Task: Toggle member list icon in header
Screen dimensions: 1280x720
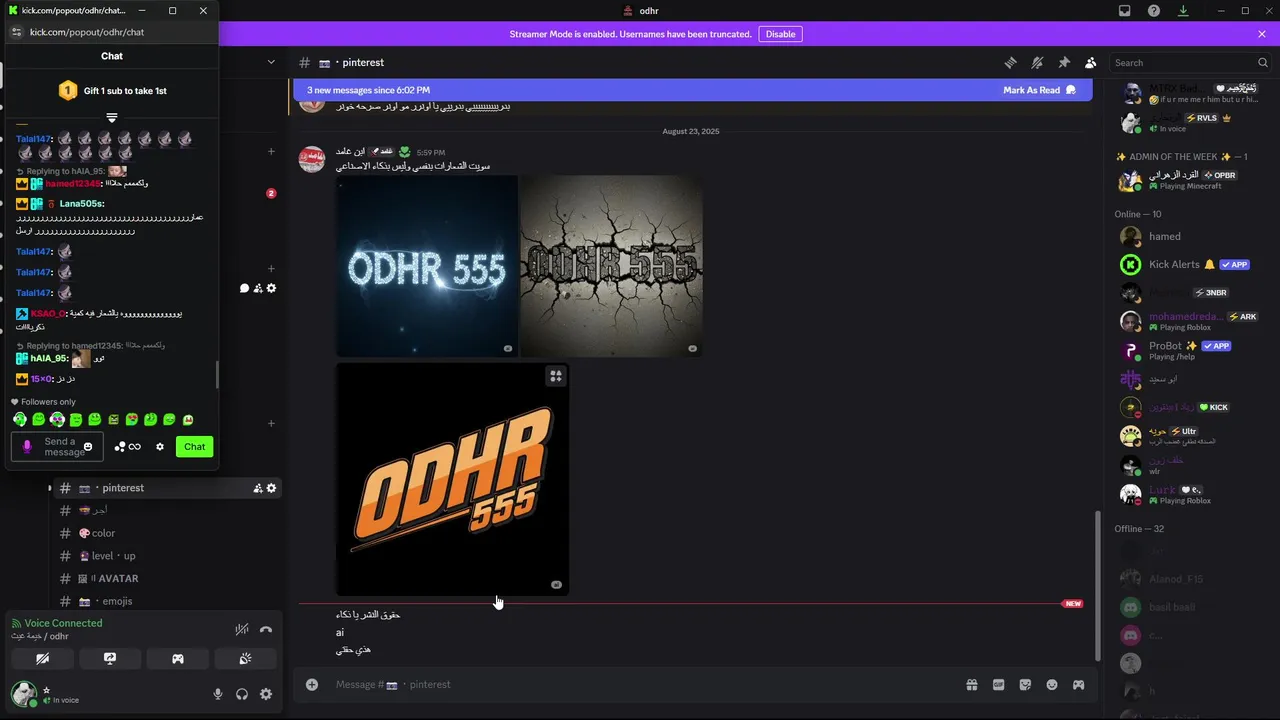Action: coord(1091,62)
